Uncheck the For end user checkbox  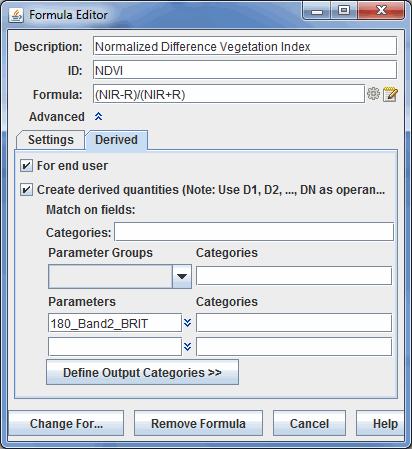(x=26, y=166)
